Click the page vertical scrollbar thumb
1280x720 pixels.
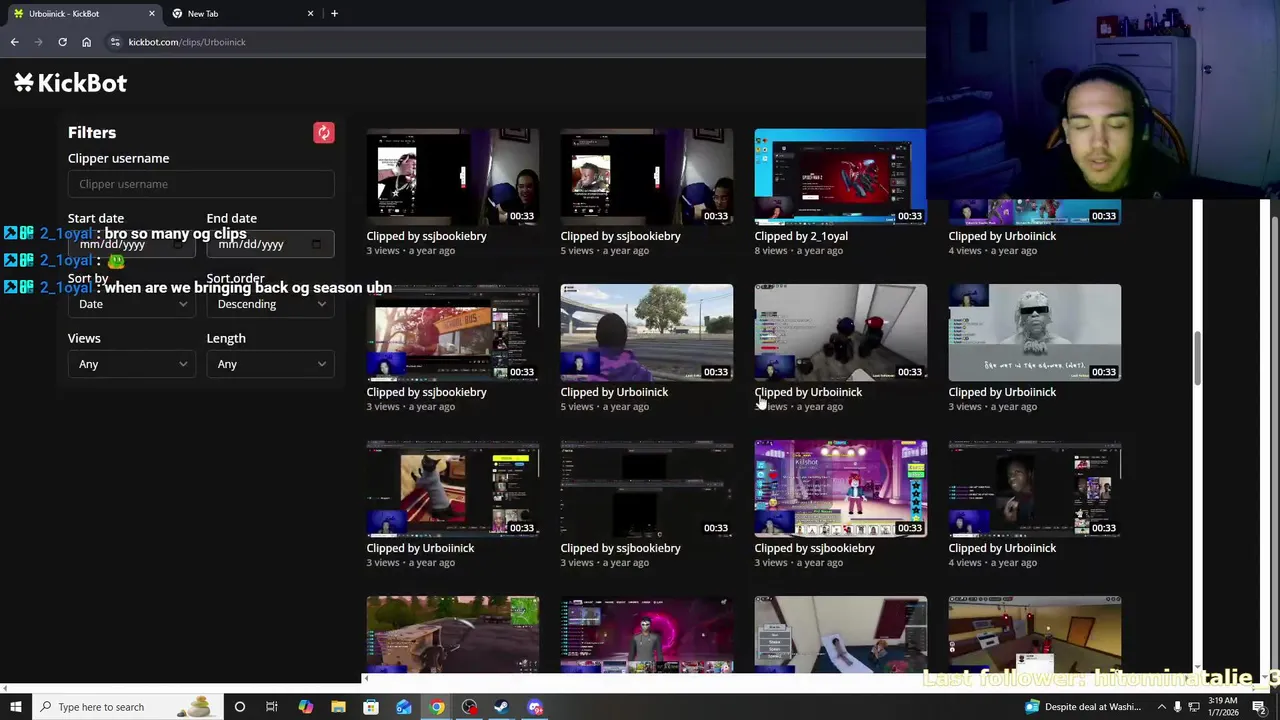click(1197, 358)
